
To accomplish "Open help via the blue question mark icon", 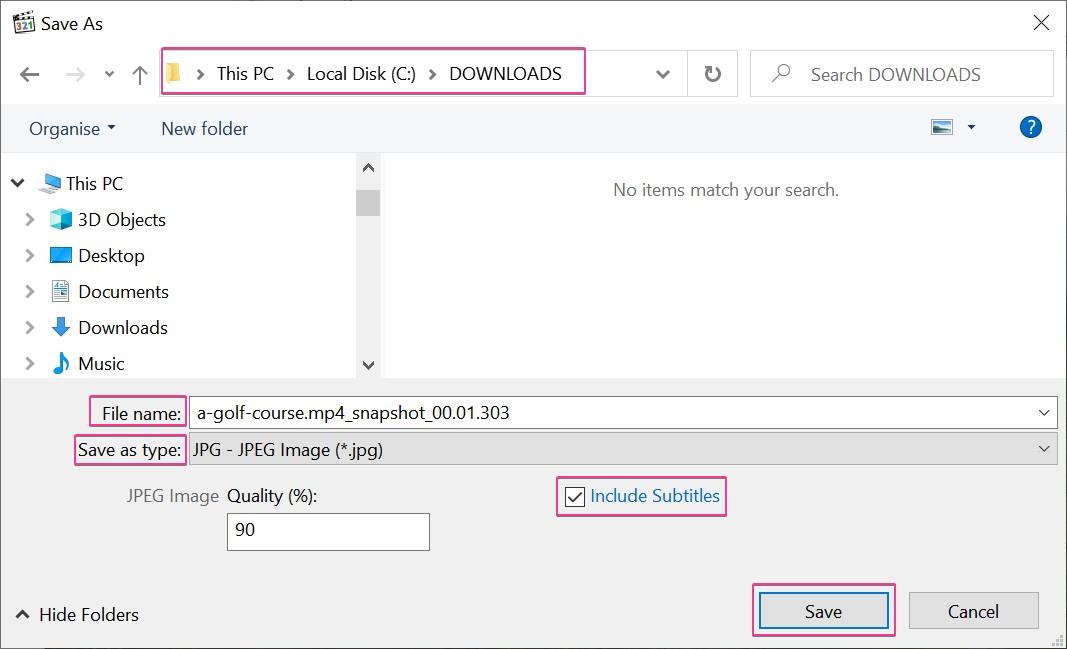I will (1031, 127).
